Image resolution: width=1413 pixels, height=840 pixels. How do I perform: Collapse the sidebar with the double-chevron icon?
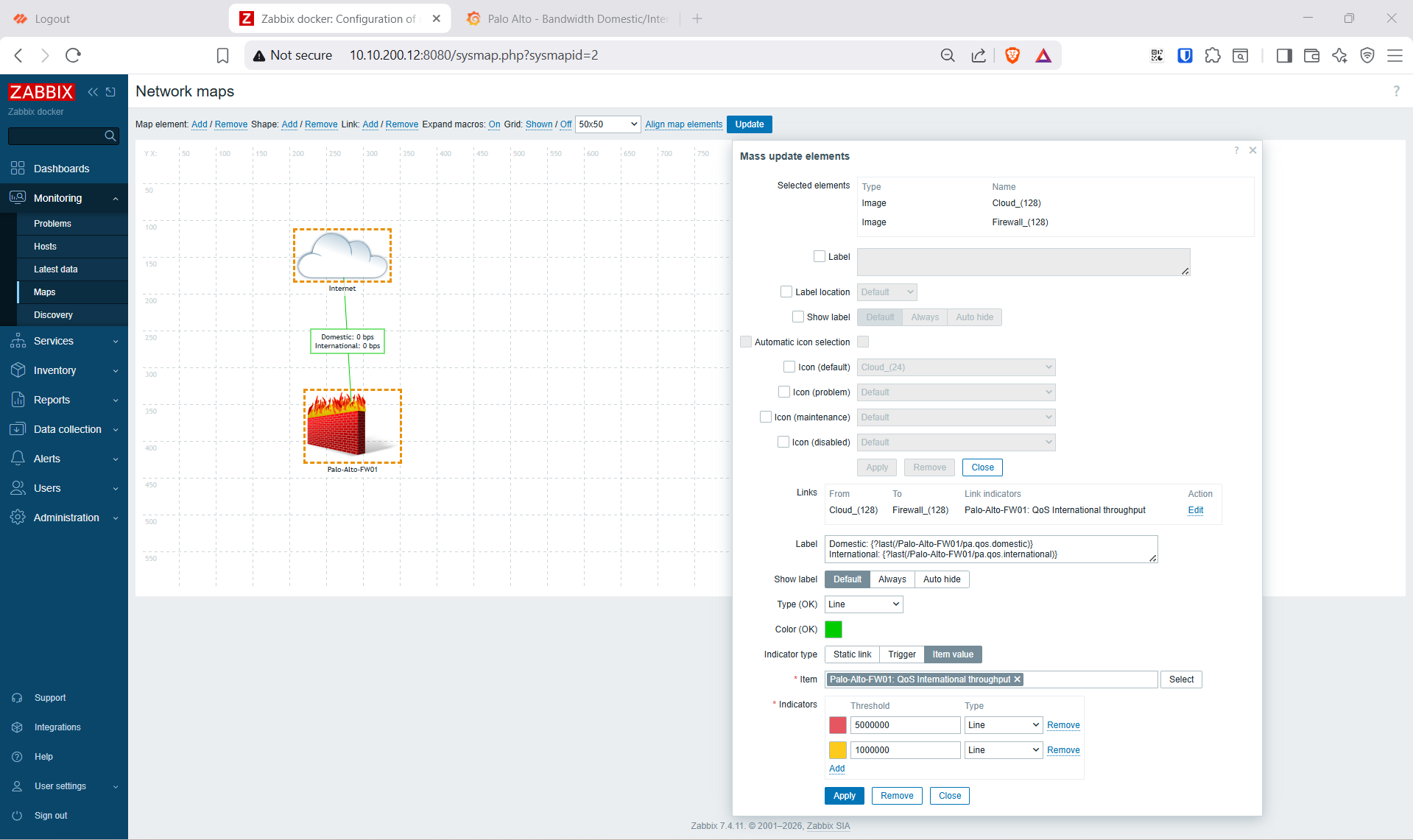[93, 92]
